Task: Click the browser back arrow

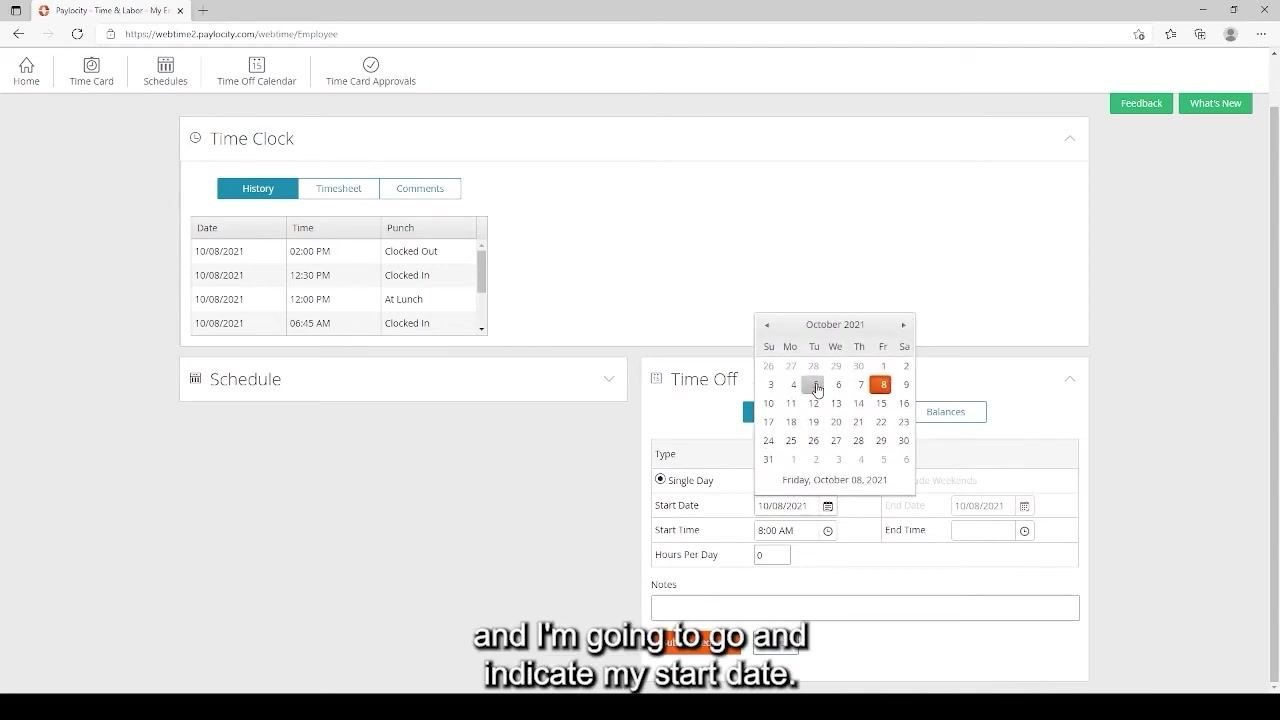Action: pos(18,34)
